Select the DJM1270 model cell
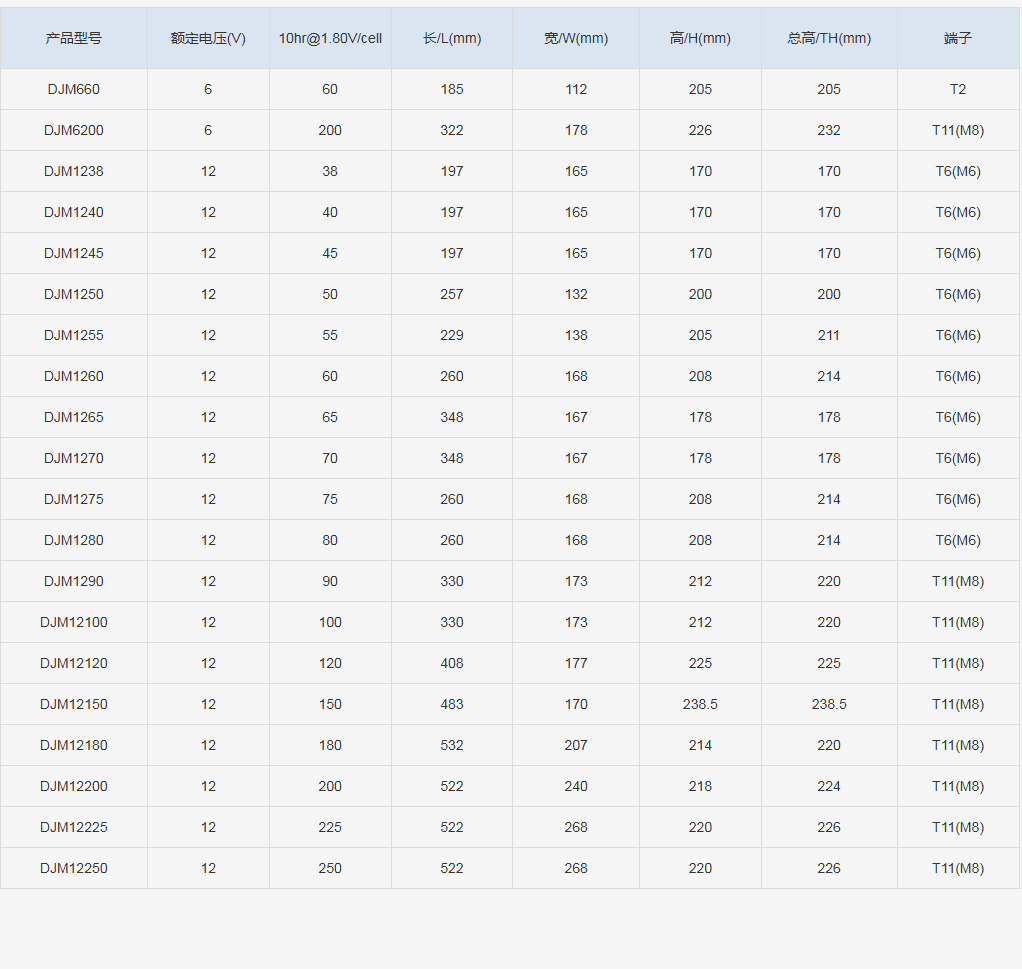 (x=74, y=458)
